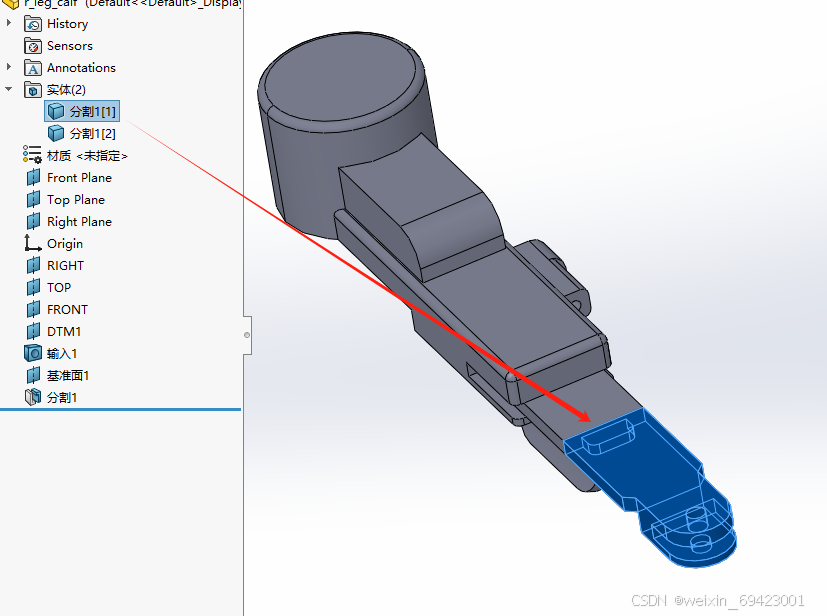Click the feature tree panel collapse handle
Viewport: 827px width, 616px height.
tap(247, 335)
